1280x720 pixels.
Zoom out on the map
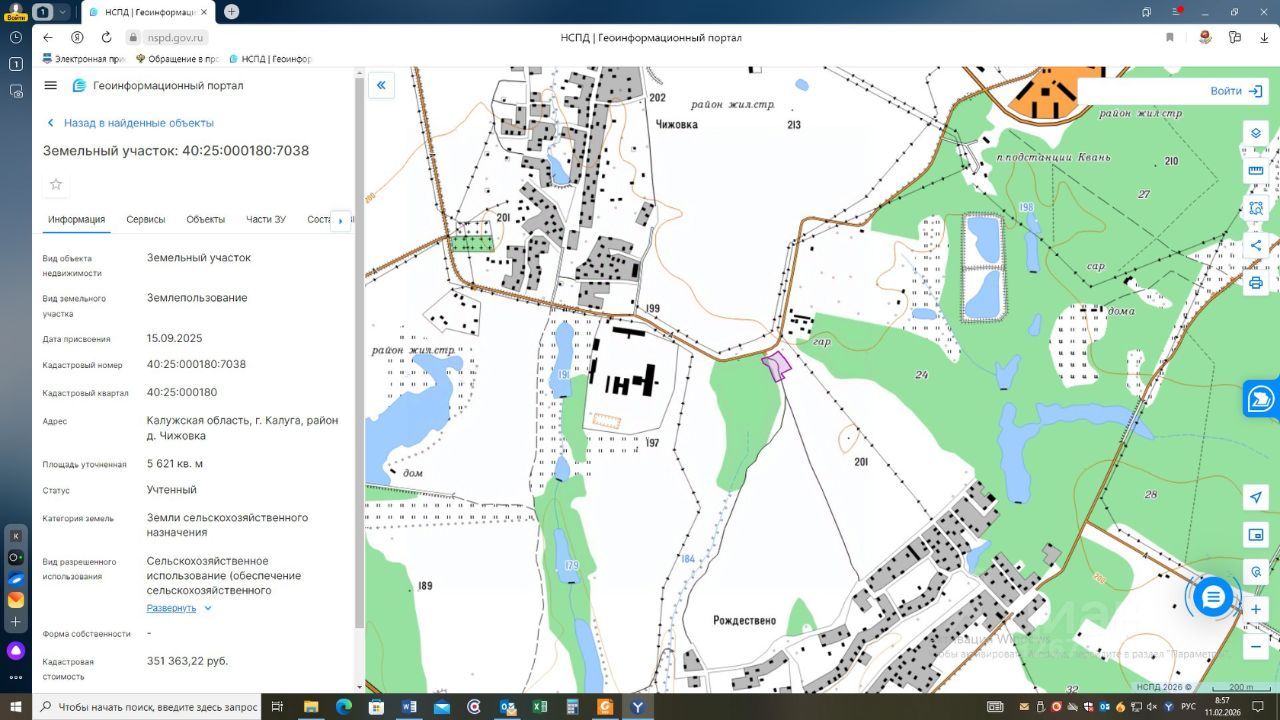point(1256,647)
